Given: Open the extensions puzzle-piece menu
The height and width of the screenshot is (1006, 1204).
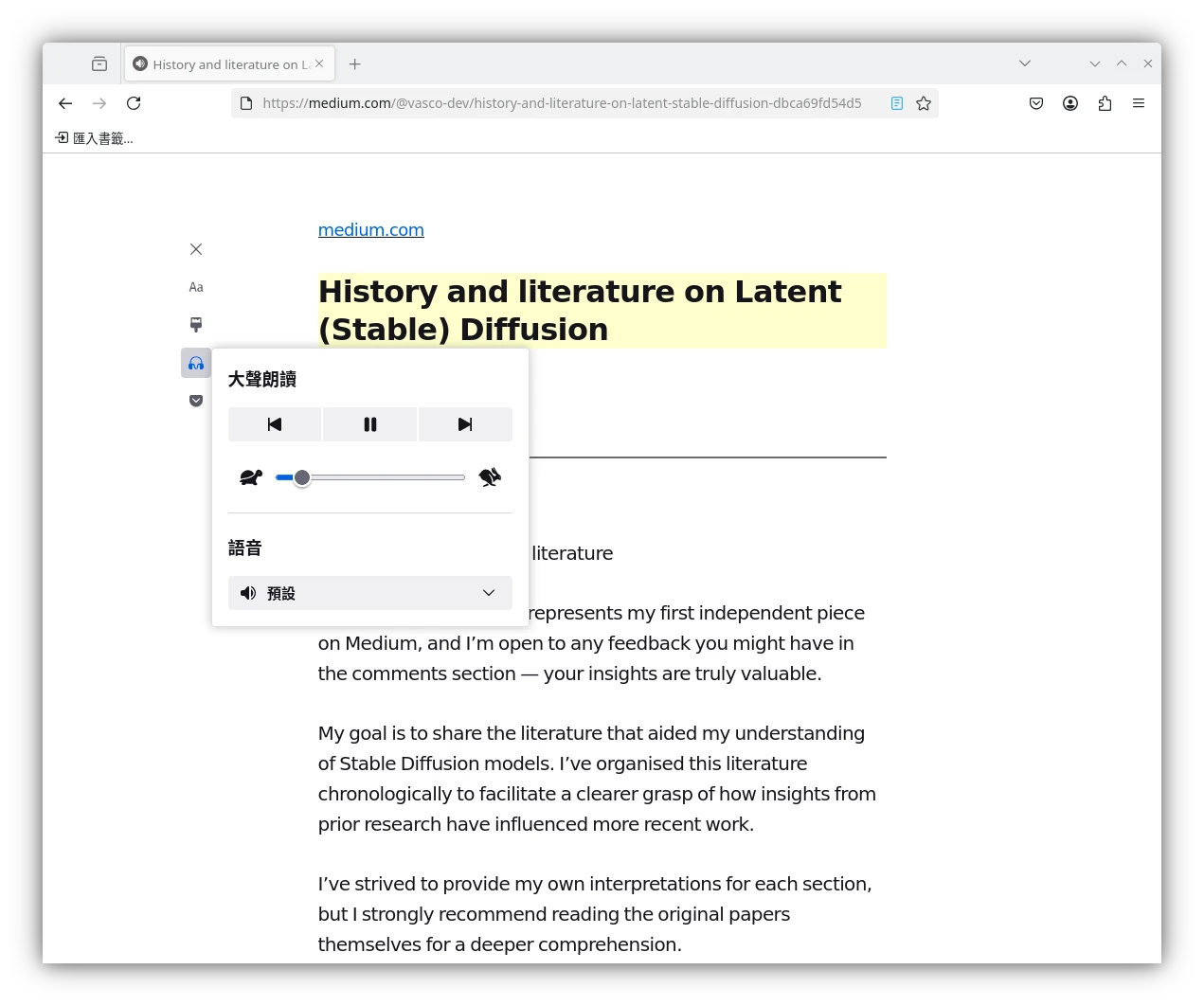Looking at the screenshot, I should pyautogui.click(x=1105, y=103).
